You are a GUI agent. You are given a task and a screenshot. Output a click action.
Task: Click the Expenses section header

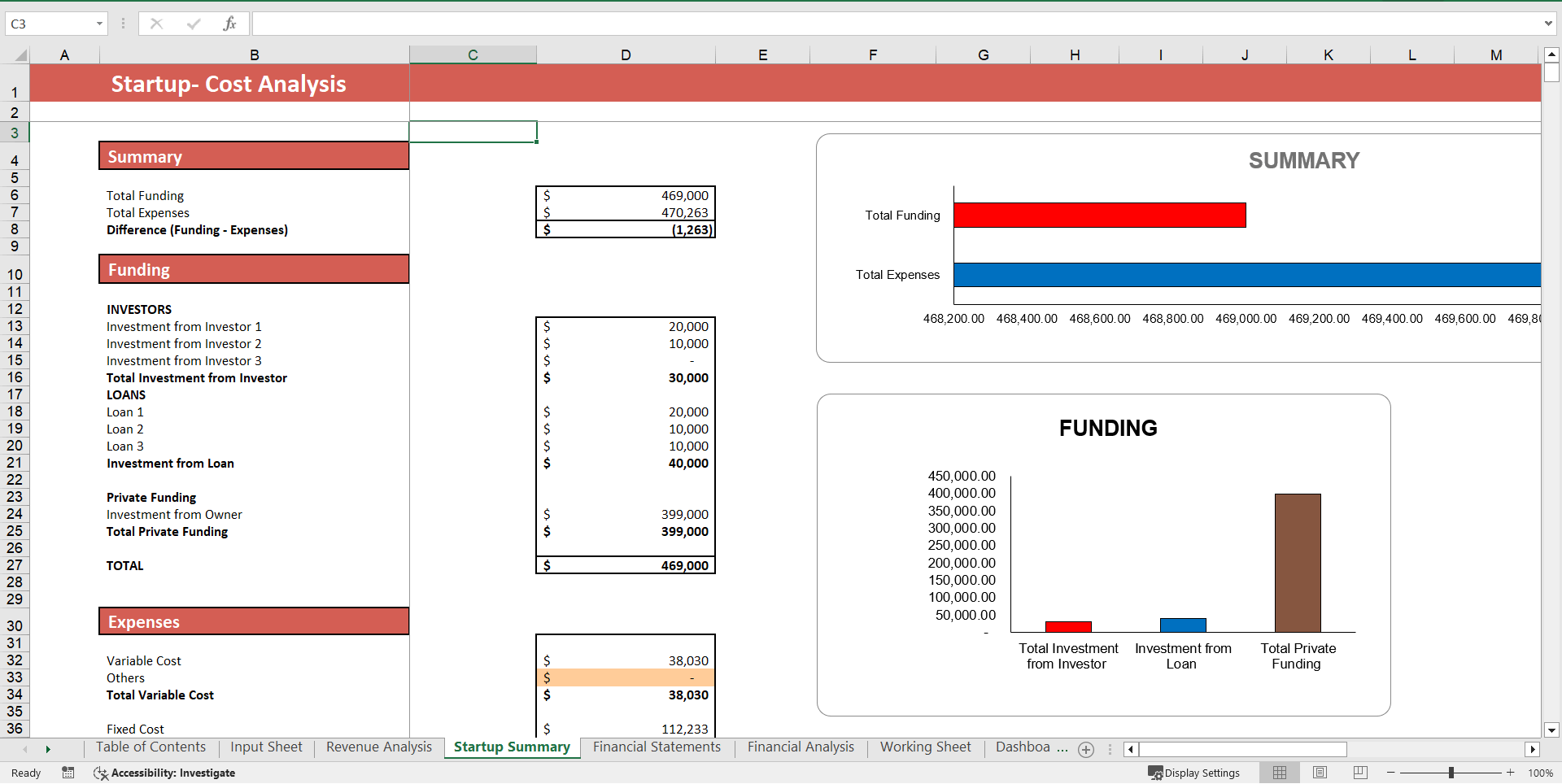254,621
